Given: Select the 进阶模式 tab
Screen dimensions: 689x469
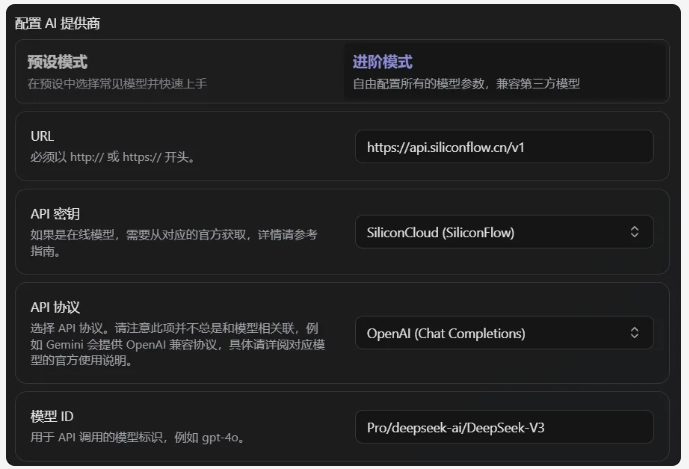Looking at the screenshot, I should pyautogui.click(x=504, y=71).
